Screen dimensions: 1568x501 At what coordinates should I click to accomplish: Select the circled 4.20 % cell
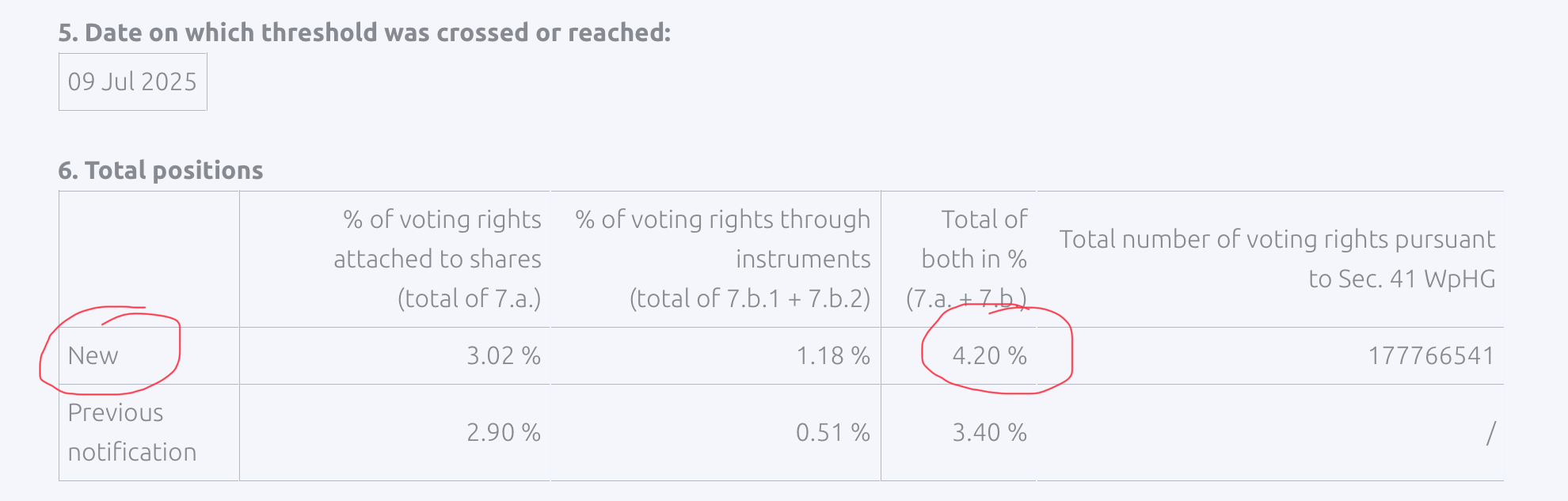[989, 355]
